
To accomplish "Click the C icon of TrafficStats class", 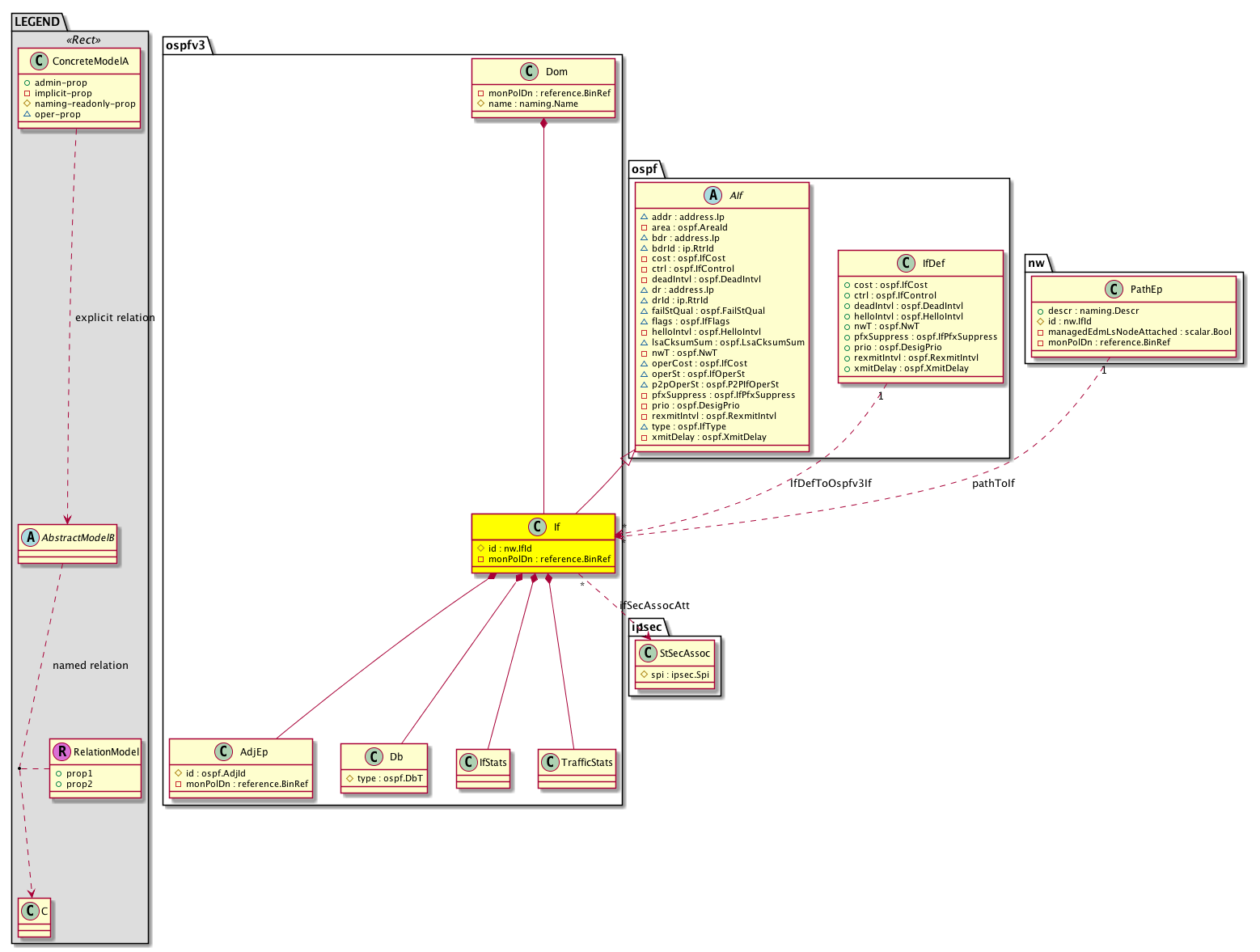I will pyautogui.click(x=550, y=762).
